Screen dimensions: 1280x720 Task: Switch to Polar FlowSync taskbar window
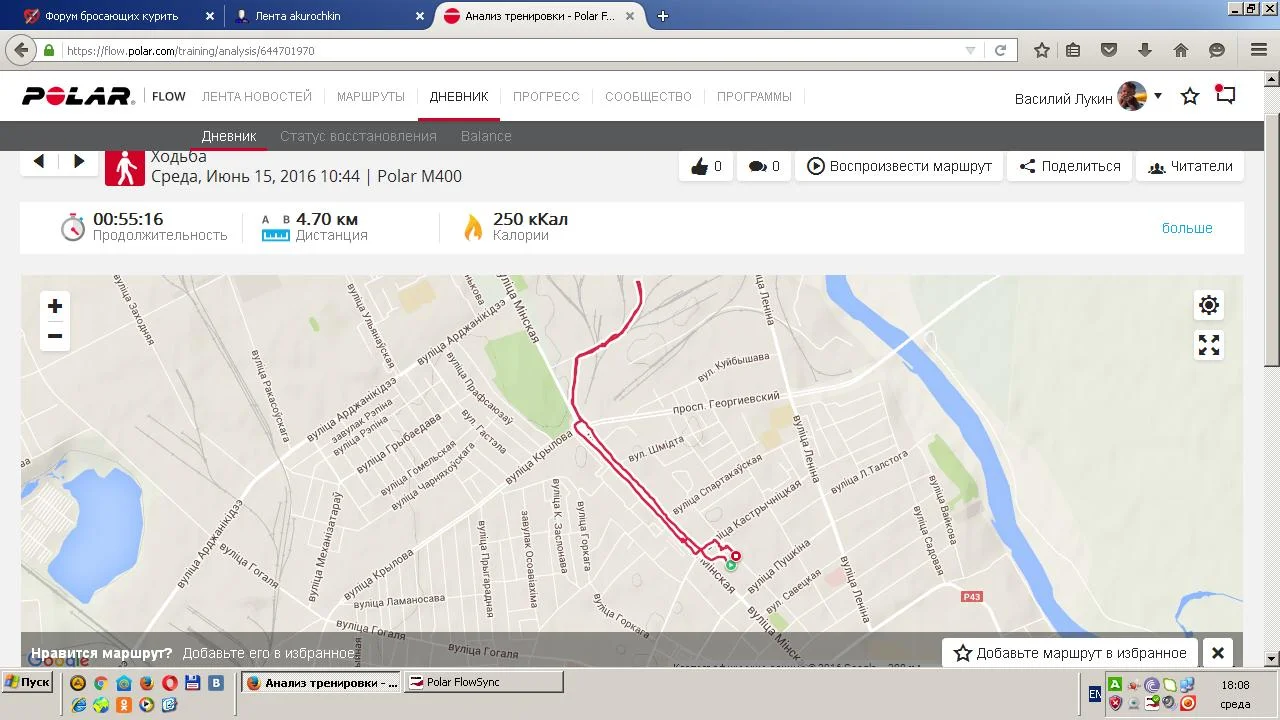(x=485, y=682)
